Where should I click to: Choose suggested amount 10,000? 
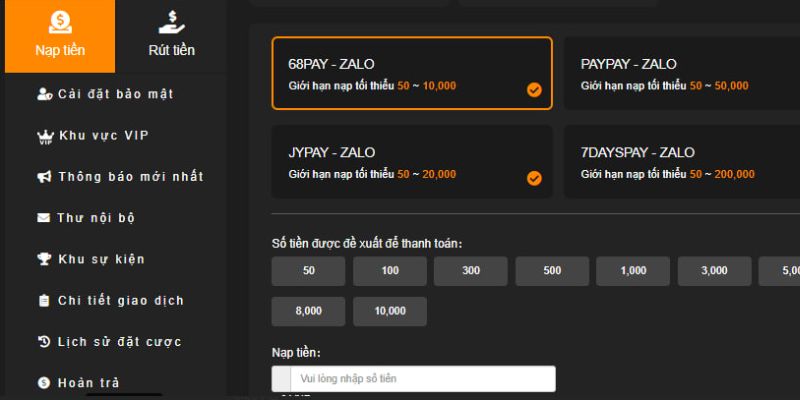(x=390, y=311)
